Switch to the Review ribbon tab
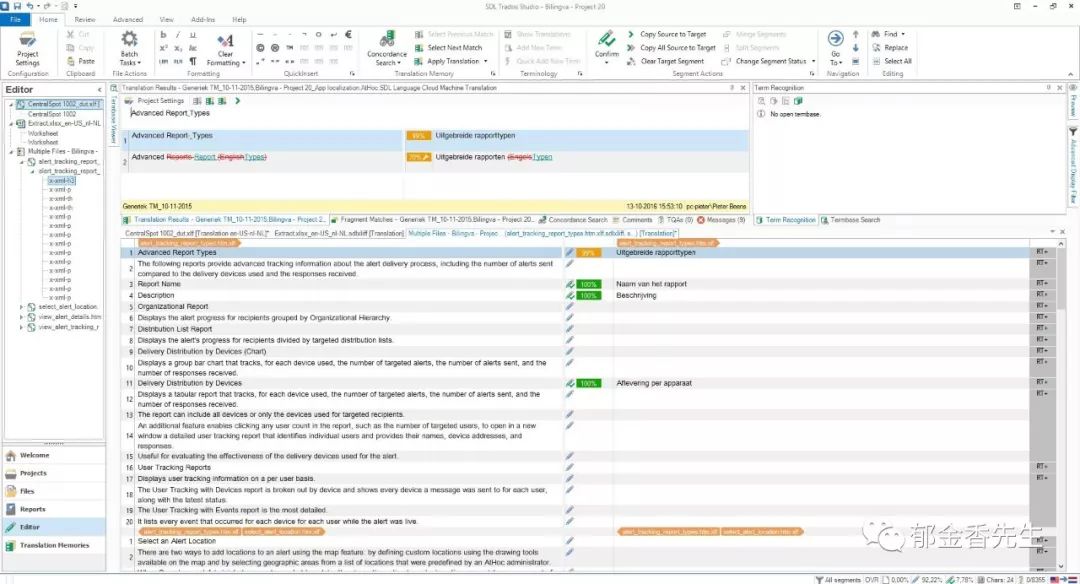 click(x=85, y=19)
